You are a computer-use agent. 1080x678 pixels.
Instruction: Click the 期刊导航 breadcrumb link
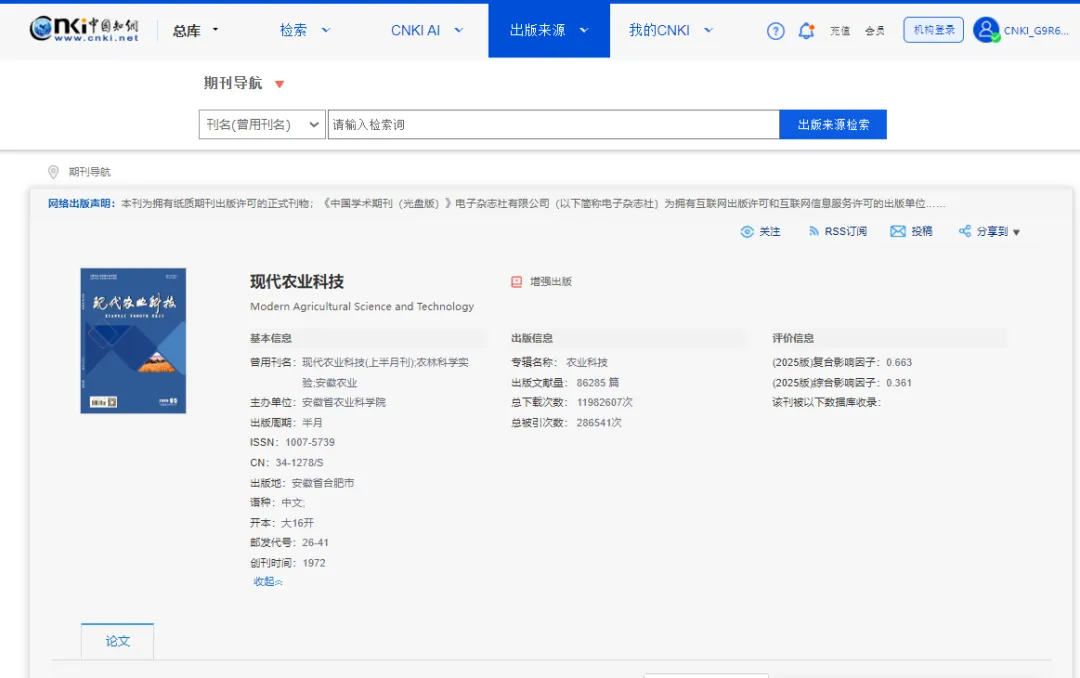[x=90, y=172]
